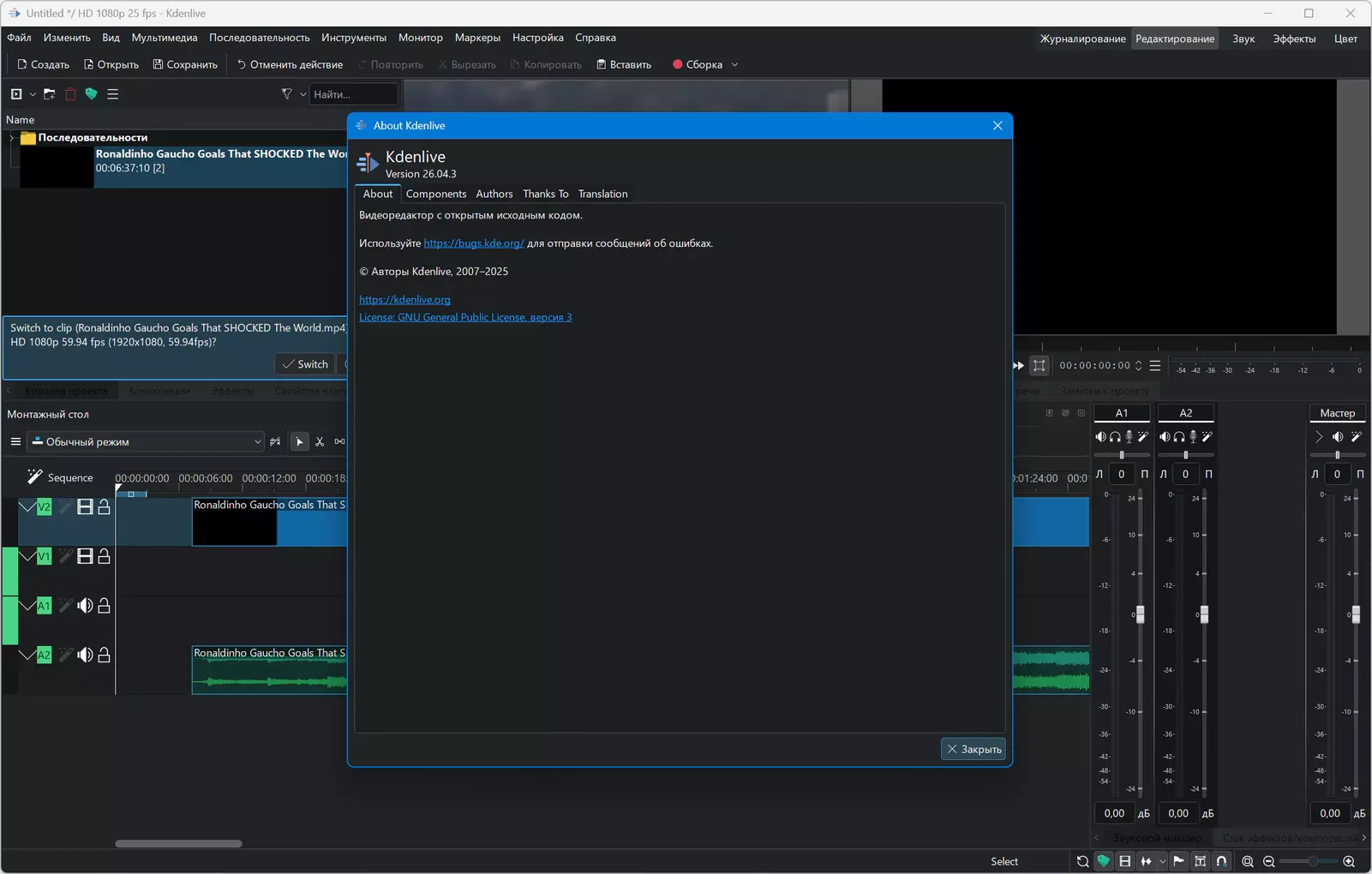
Task: Mute audio track A1 speaker icon
Action: click(x=85, y=606)
